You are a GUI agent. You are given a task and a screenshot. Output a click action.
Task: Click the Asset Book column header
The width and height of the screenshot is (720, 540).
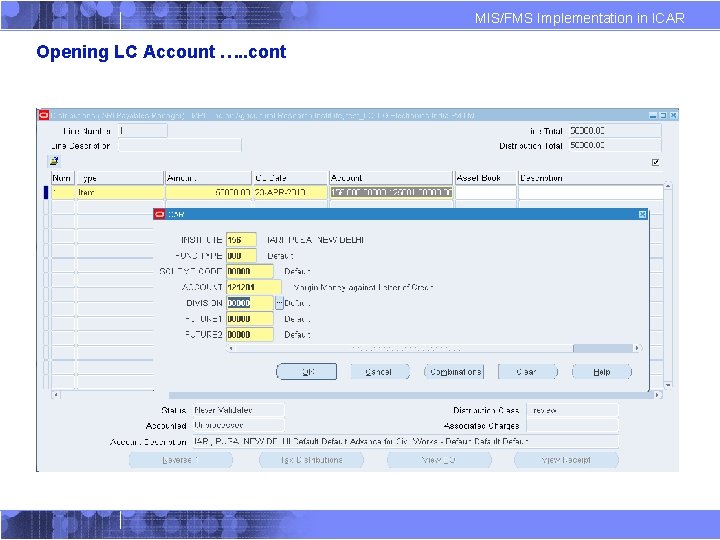click(485, 178)
